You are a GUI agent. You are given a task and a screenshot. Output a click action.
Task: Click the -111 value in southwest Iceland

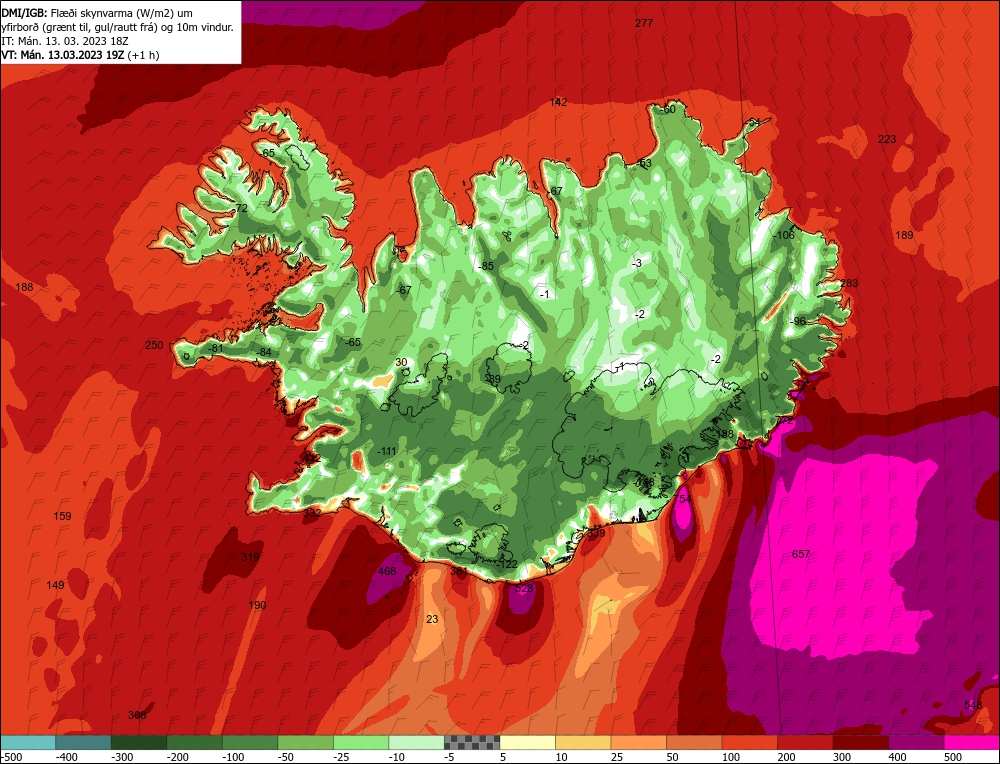pos(386,451)
